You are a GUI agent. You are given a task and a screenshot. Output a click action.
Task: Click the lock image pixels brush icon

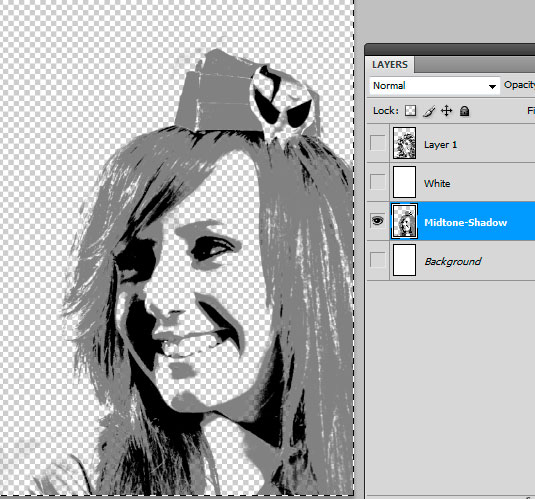[x=429, y=111]
